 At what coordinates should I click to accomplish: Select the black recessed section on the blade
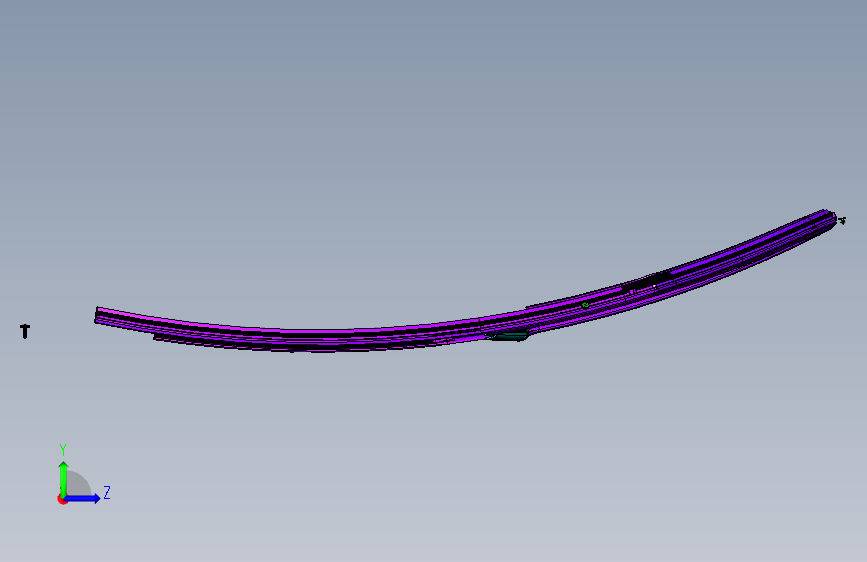tap(646, 282)
